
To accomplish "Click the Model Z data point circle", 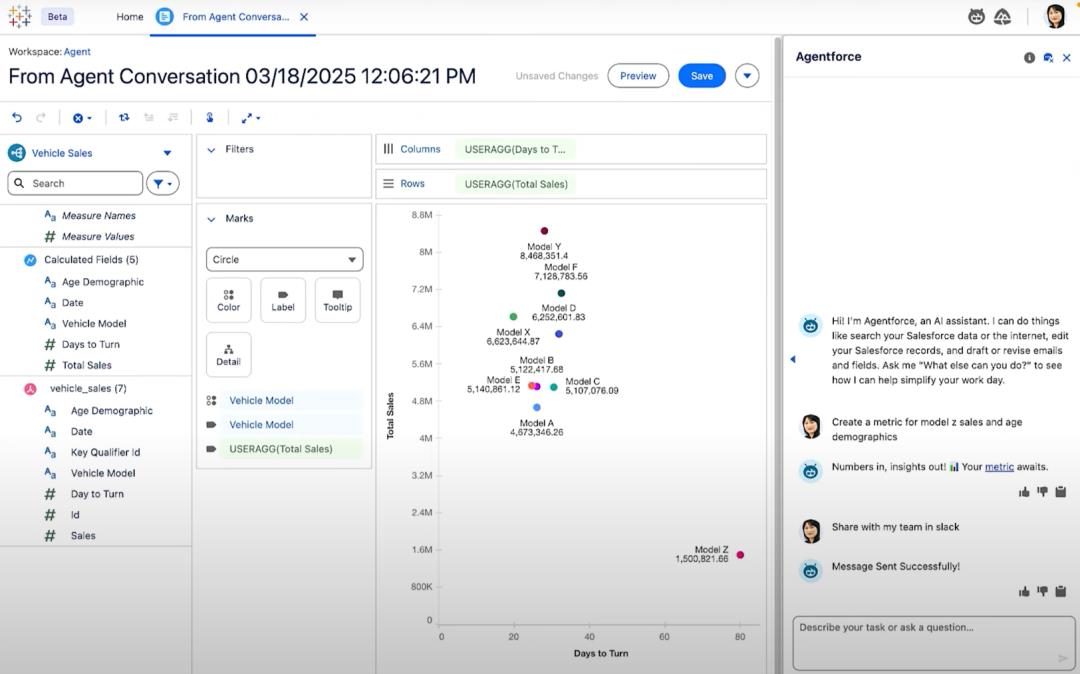I will coord(740,555).
